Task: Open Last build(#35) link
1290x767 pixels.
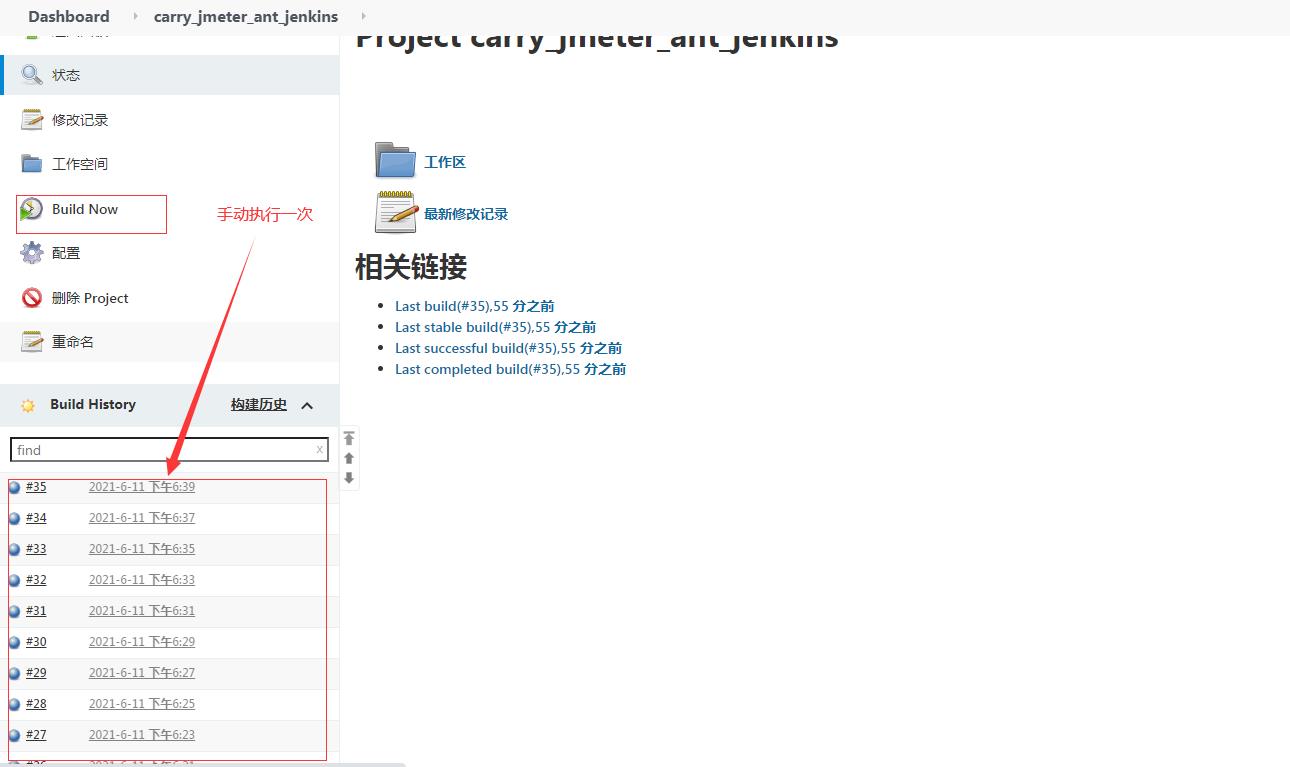Action: tap(475, 306)
